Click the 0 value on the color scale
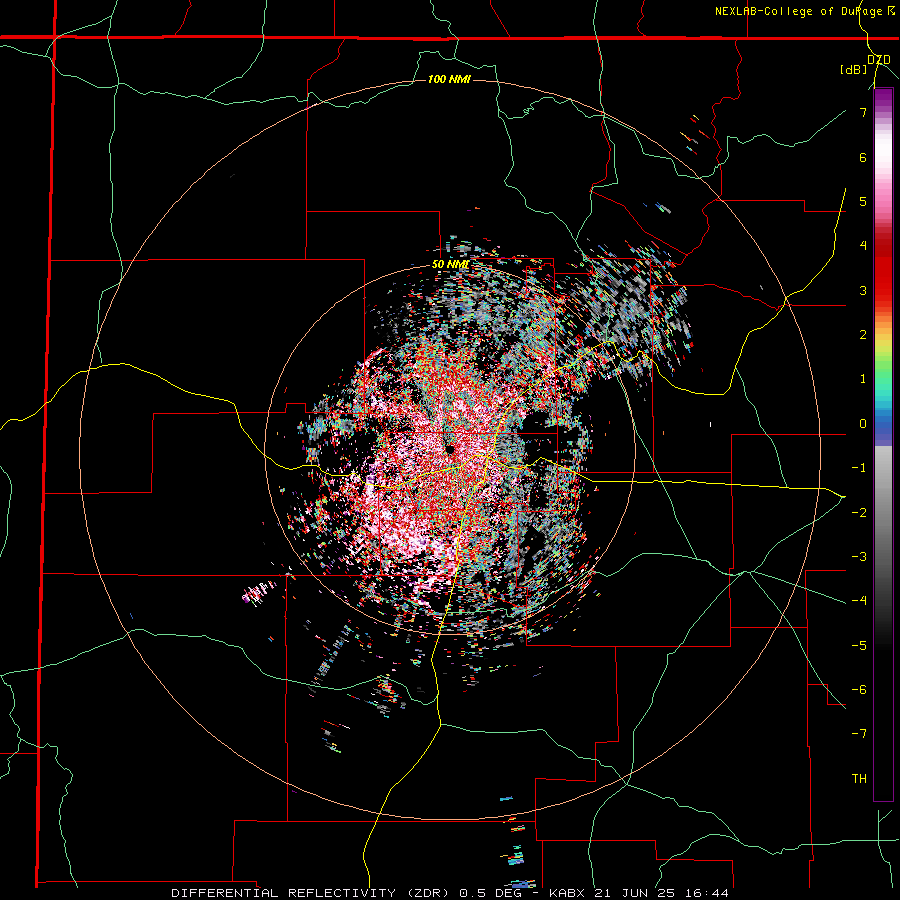This screenshot has width=900, height=900. [863, 424]
